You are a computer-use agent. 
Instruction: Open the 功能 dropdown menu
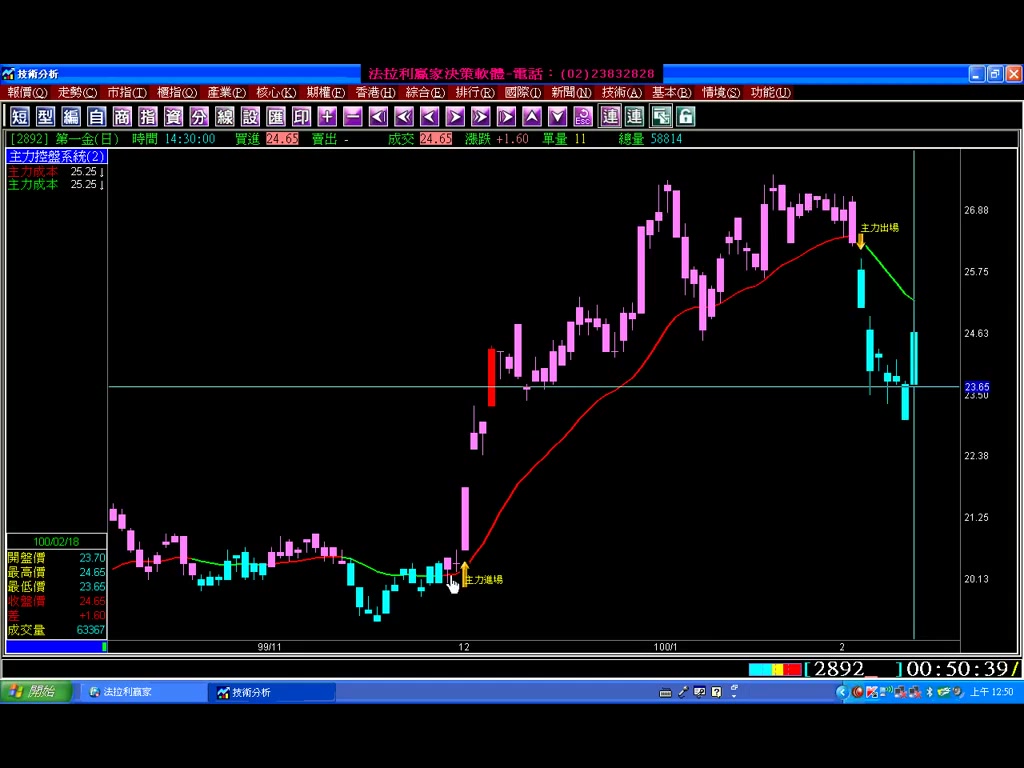click(770, 92)
